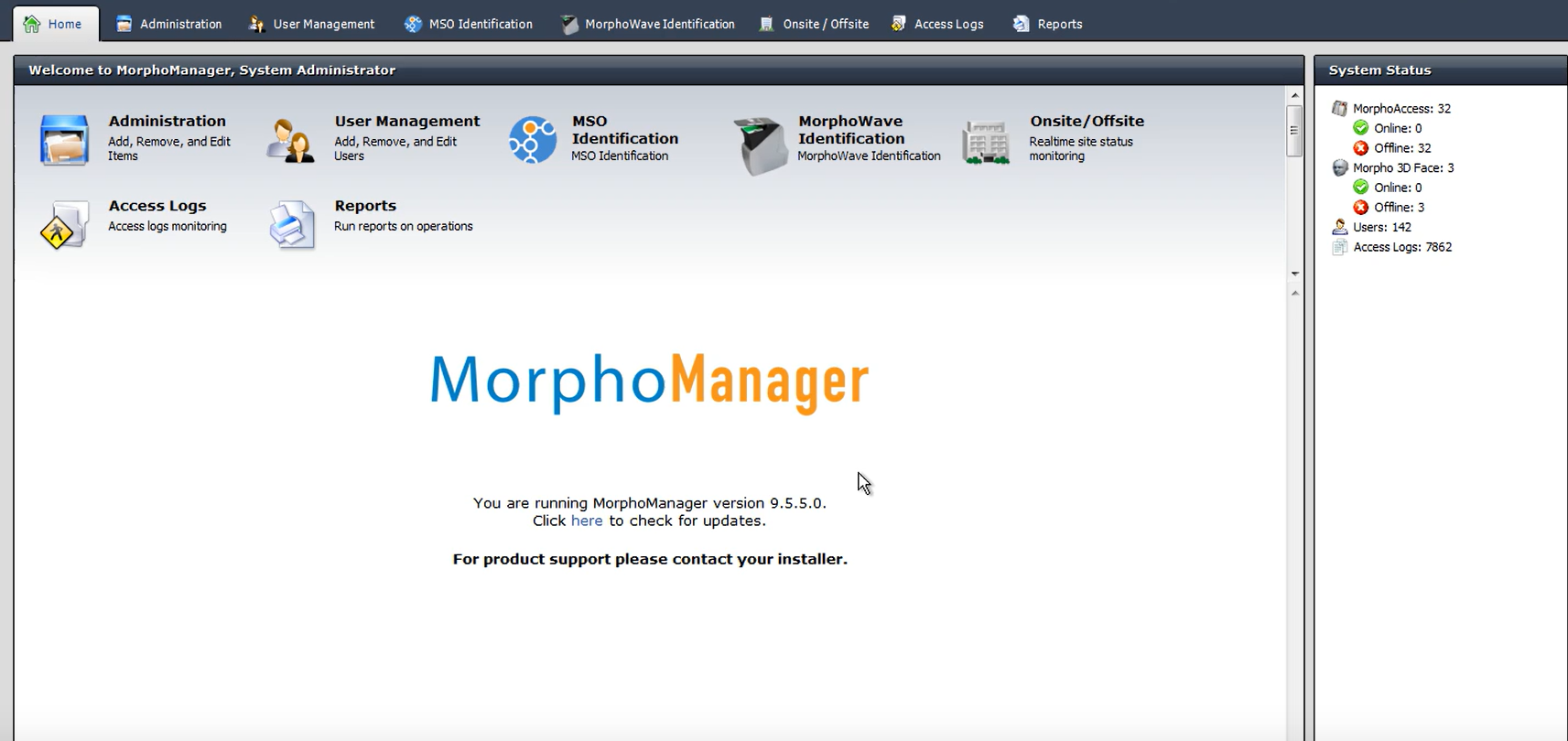The height and width of the screenshot is (741, 1568).
Task: Go to the Access Logs tab
Action: (x=937, y=24)
